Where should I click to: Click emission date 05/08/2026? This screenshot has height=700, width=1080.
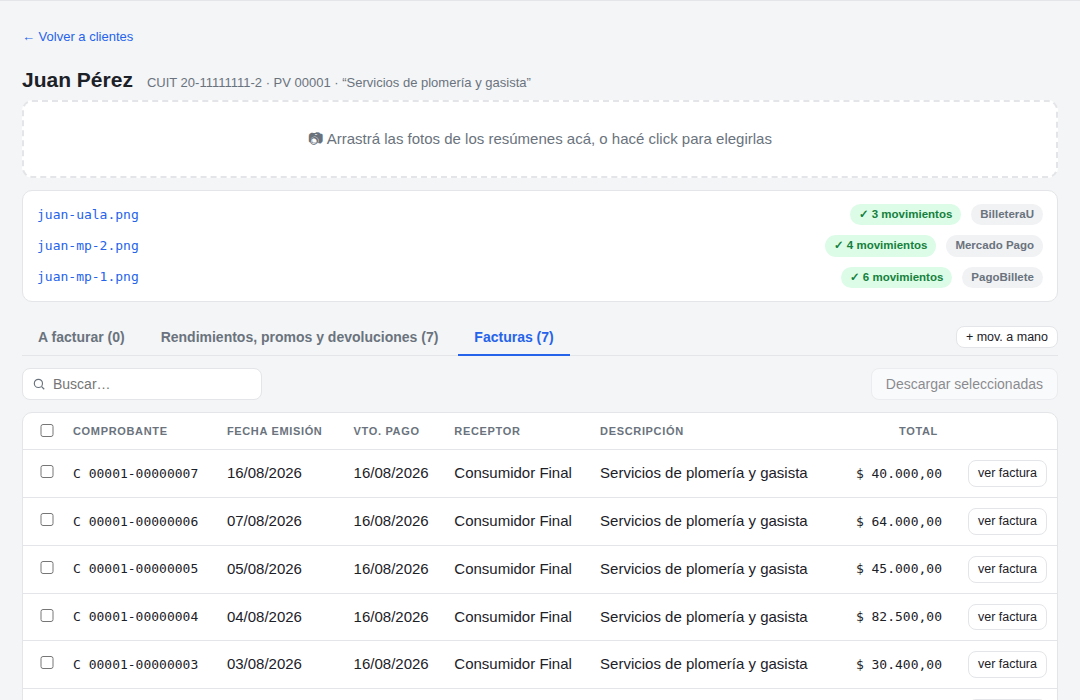coord(264,569)
